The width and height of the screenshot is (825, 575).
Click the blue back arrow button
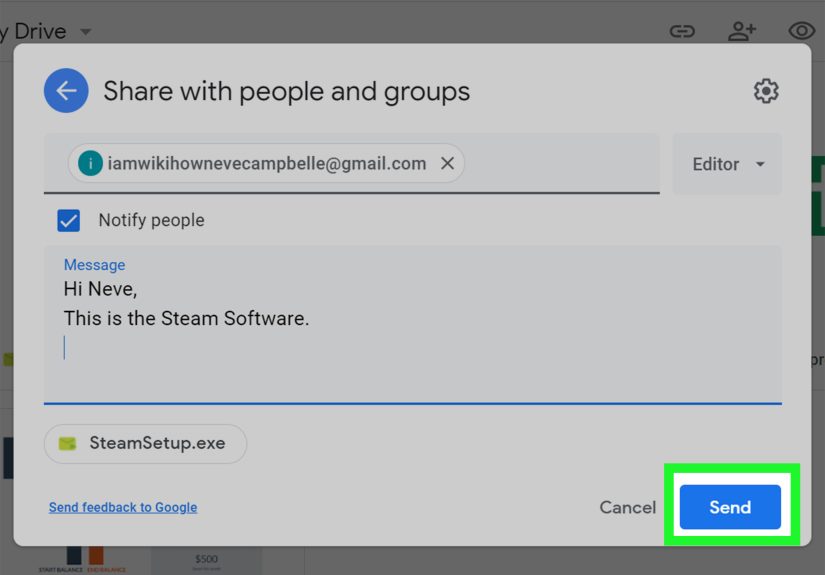point(66,90)
